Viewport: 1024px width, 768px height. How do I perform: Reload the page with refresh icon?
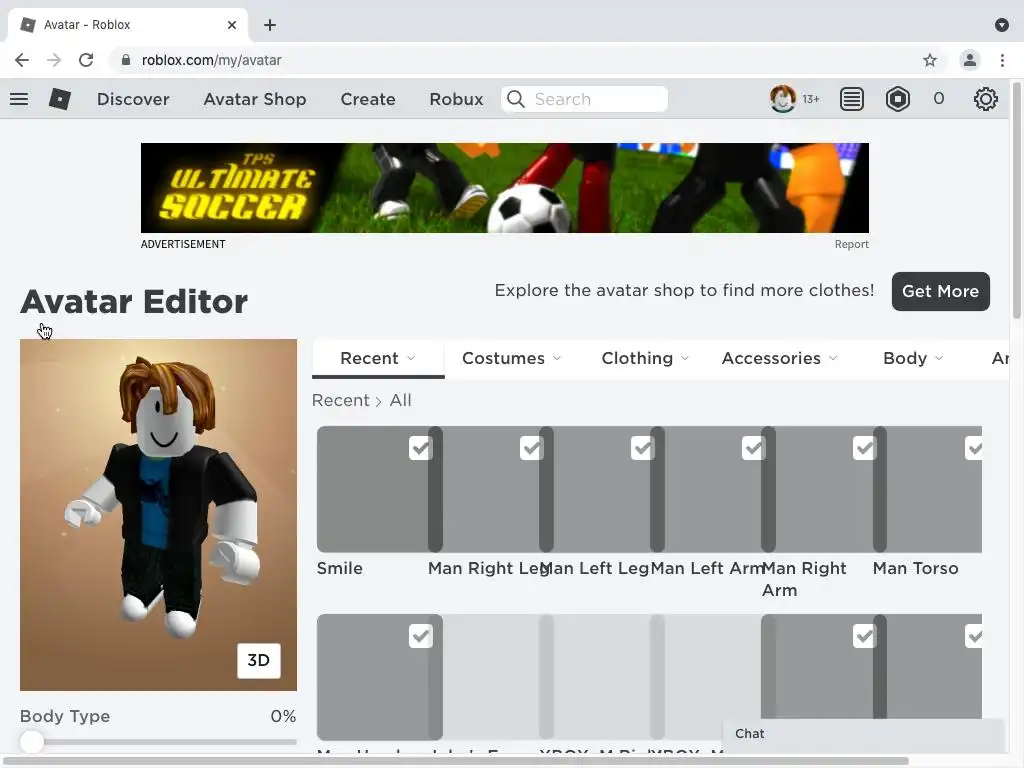coord(86,60)
